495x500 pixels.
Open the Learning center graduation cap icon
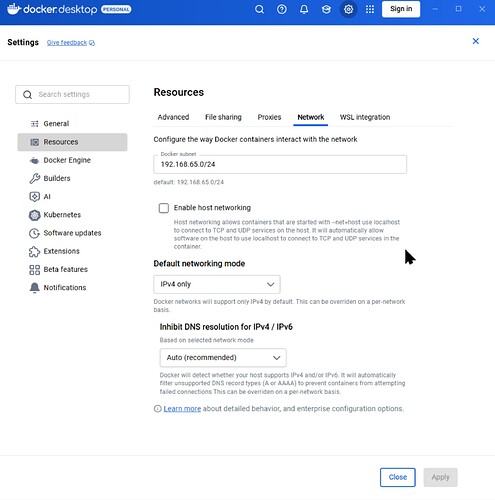326,9
